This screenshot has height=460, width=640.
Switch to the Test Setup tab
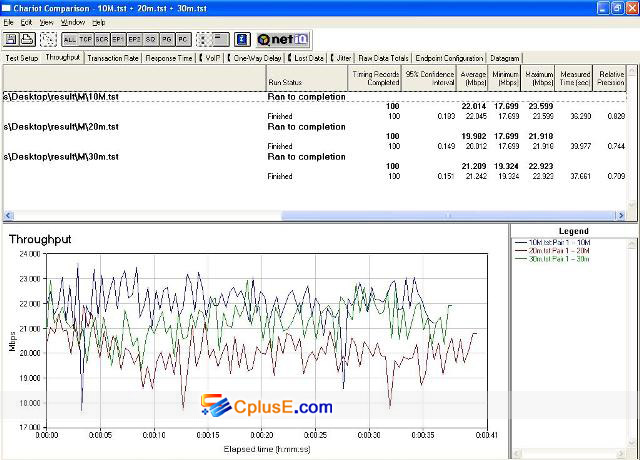click(x=22, y=58)
